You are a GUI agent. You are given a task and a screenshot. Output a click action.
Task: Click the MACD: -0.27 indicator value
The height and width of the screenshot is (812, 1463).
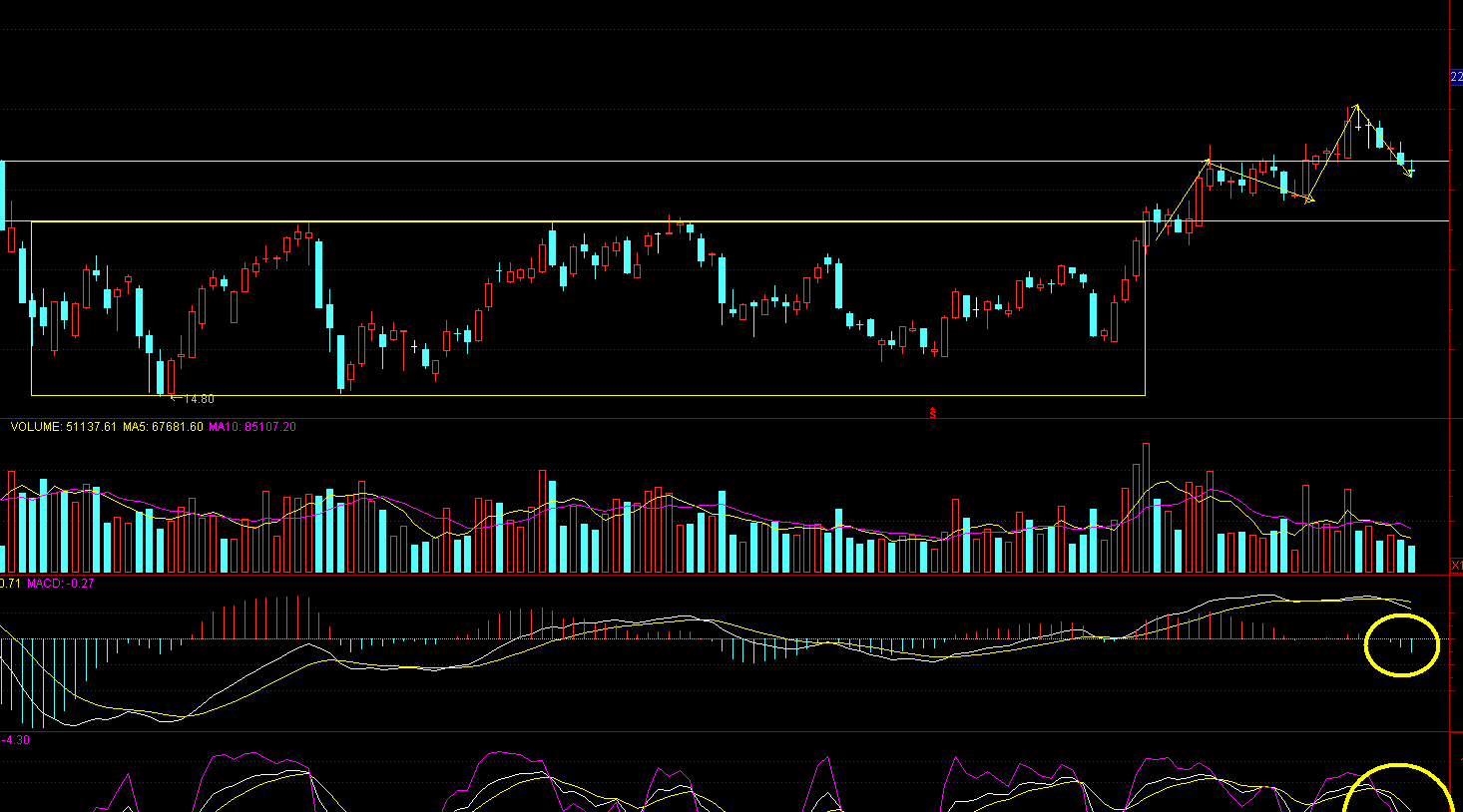(x=60, y=584)
